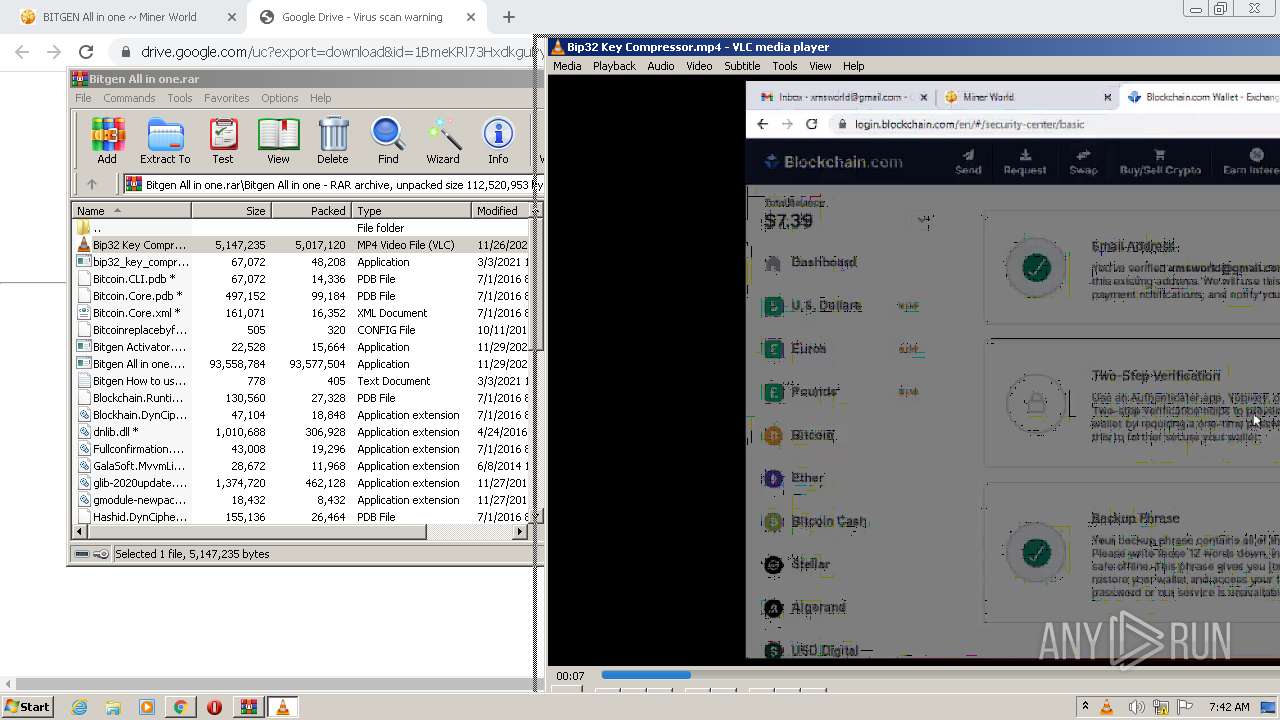Screen dimensions: 1280x720
Task: Open Options menu in WinRAR
Action: (280, 98)
